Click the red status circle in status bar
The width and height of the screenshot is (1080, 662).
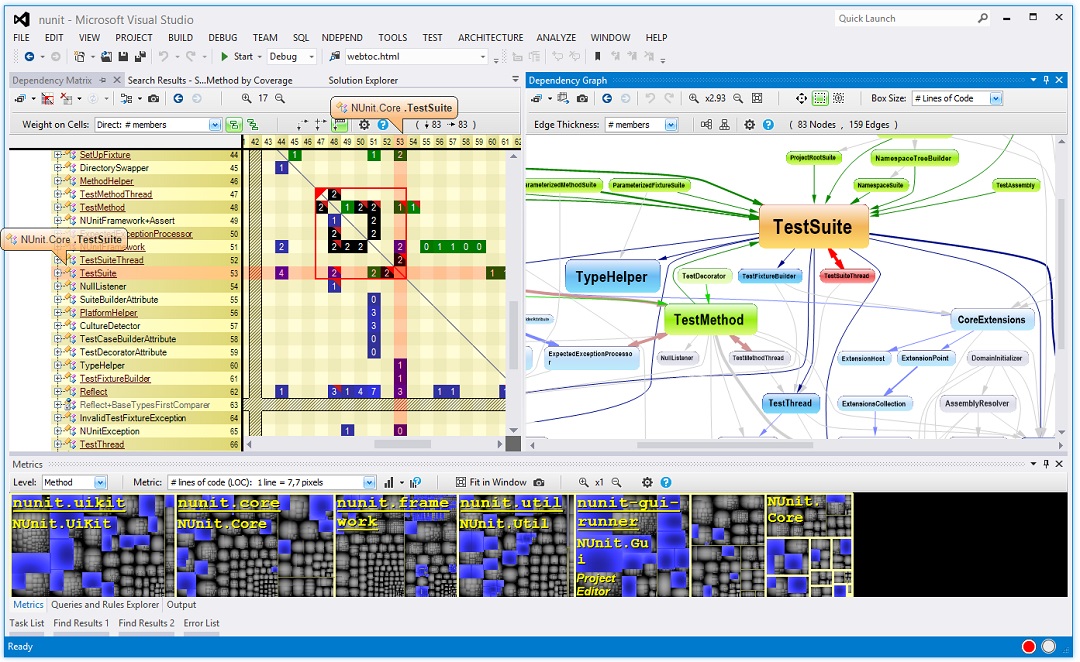tap(1029, 646)
